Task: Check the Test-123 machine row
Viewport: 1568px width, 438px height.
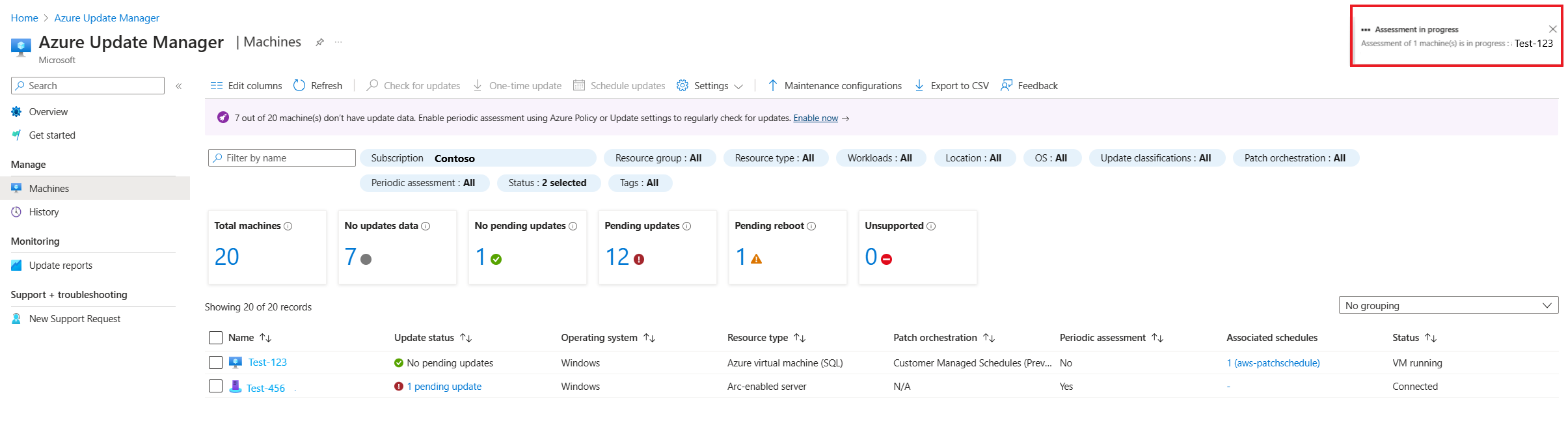Action: [x=215, y=363]
